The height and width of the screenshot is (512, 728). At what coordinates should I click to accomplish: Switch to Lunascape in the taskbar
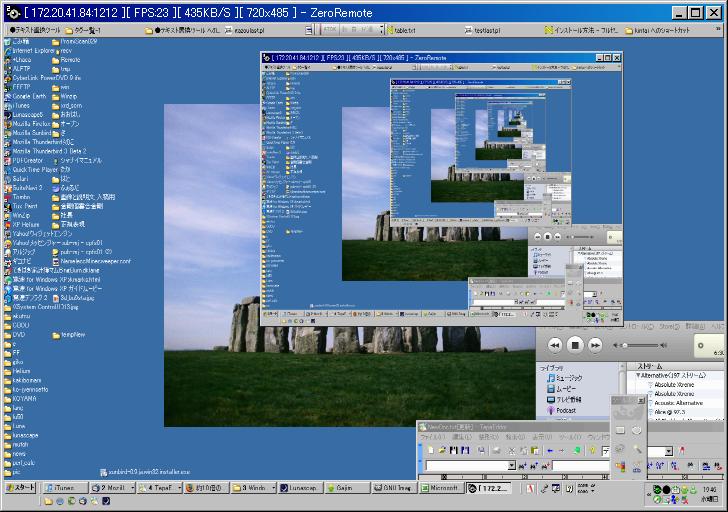tap(300, 488)
